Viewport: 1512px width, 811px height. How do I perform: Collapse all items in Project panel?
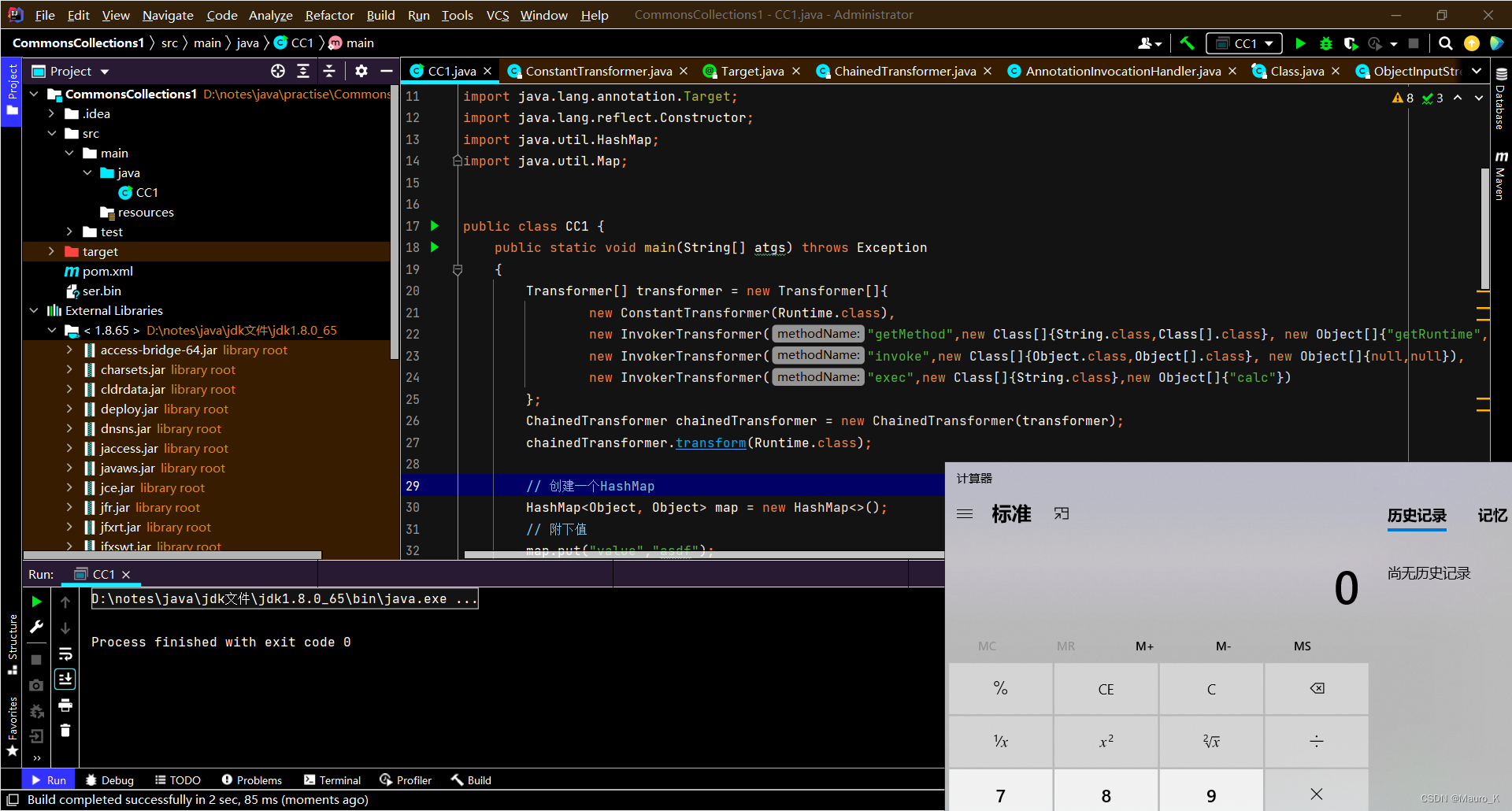329,71
